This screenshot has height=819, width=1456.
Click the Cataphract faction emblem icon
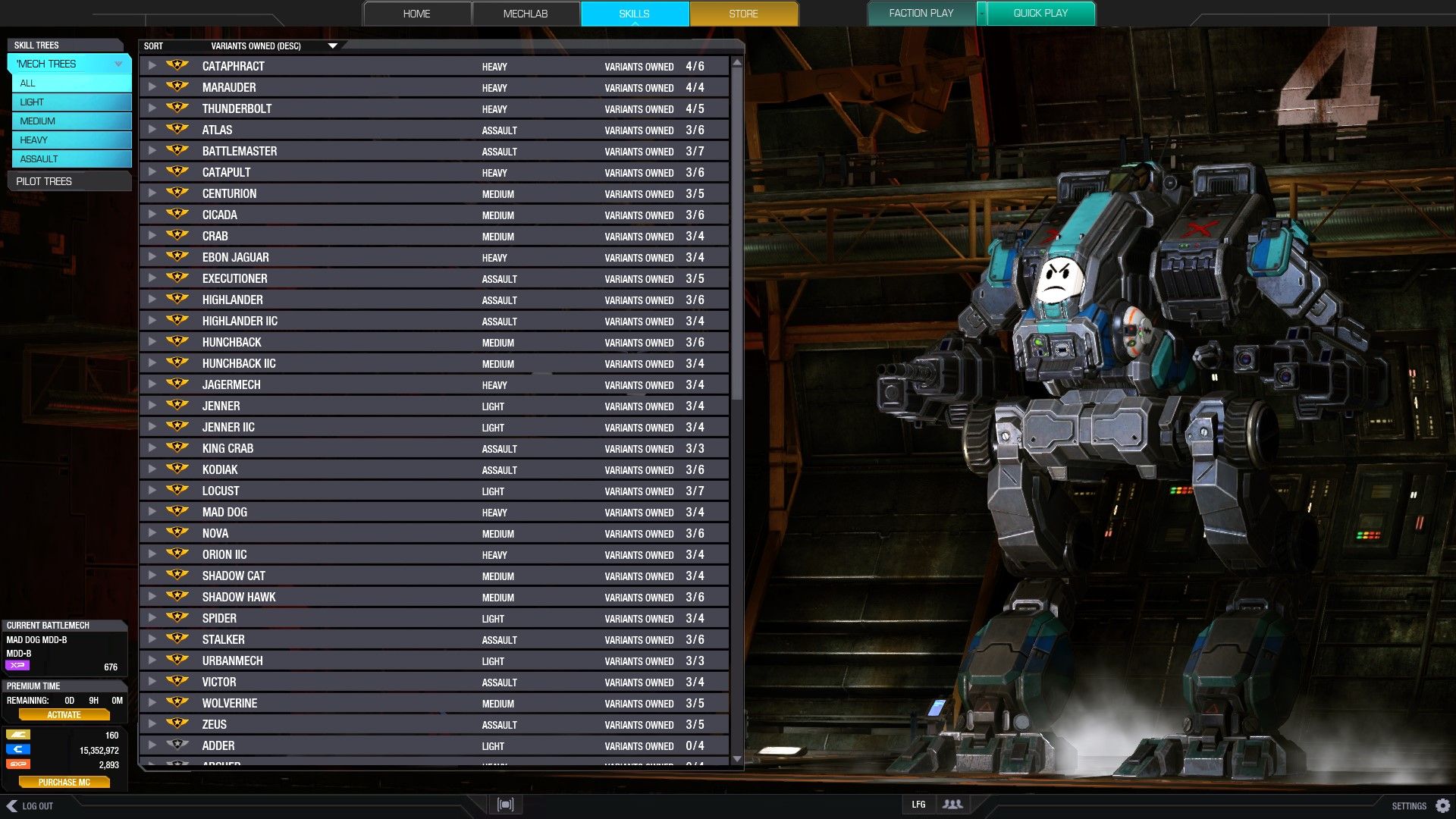[177, 65]
